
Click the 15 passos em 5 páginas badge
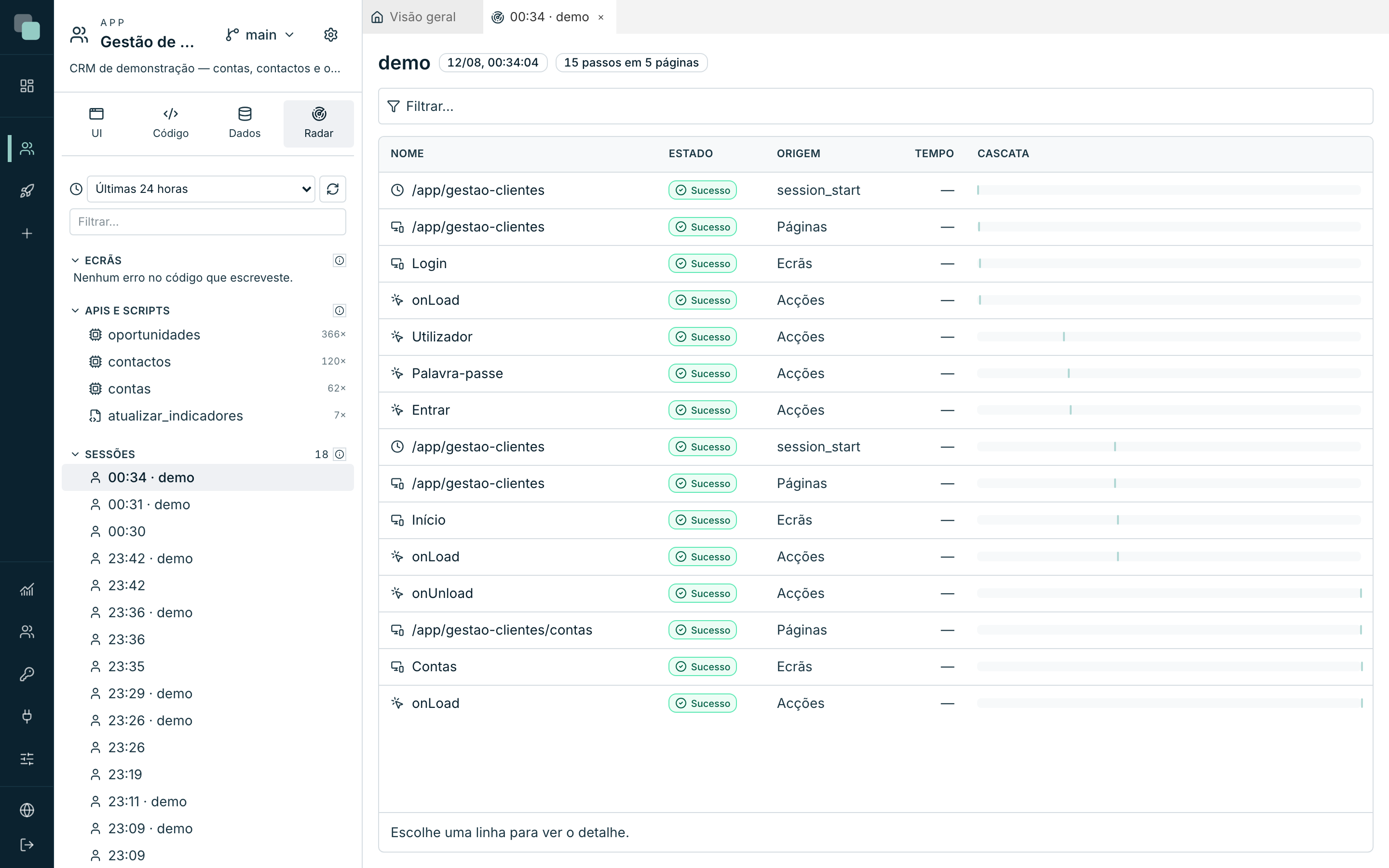631,63
